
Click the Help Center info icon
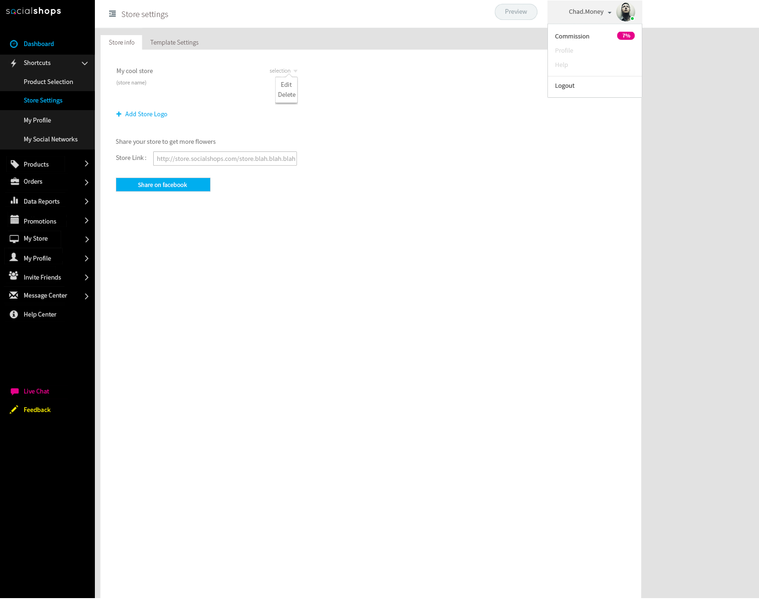[x=14, y=315]
